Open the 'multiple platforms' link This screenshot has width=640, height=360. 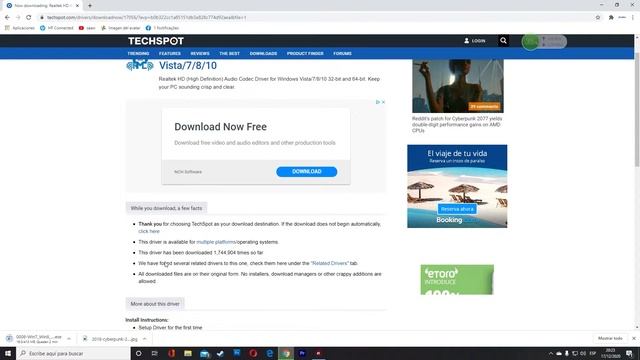click(x=216, y=242)
